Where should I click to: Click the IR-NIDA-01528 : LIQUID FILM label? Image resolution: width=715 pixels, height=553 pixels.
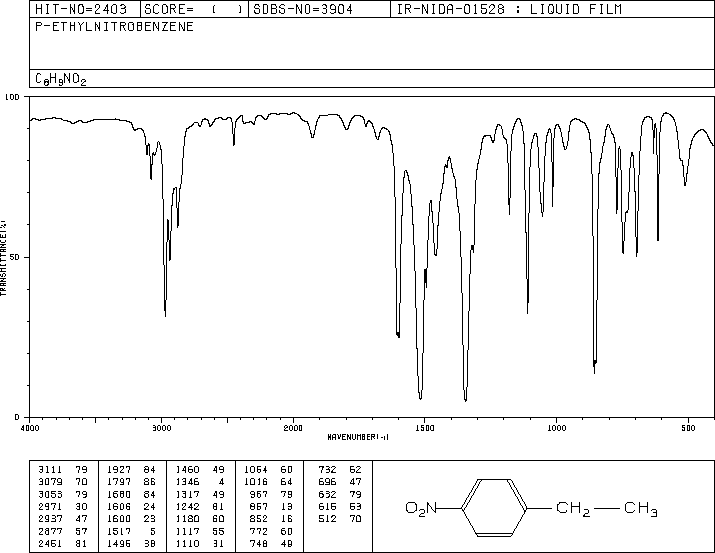[509, 9]
